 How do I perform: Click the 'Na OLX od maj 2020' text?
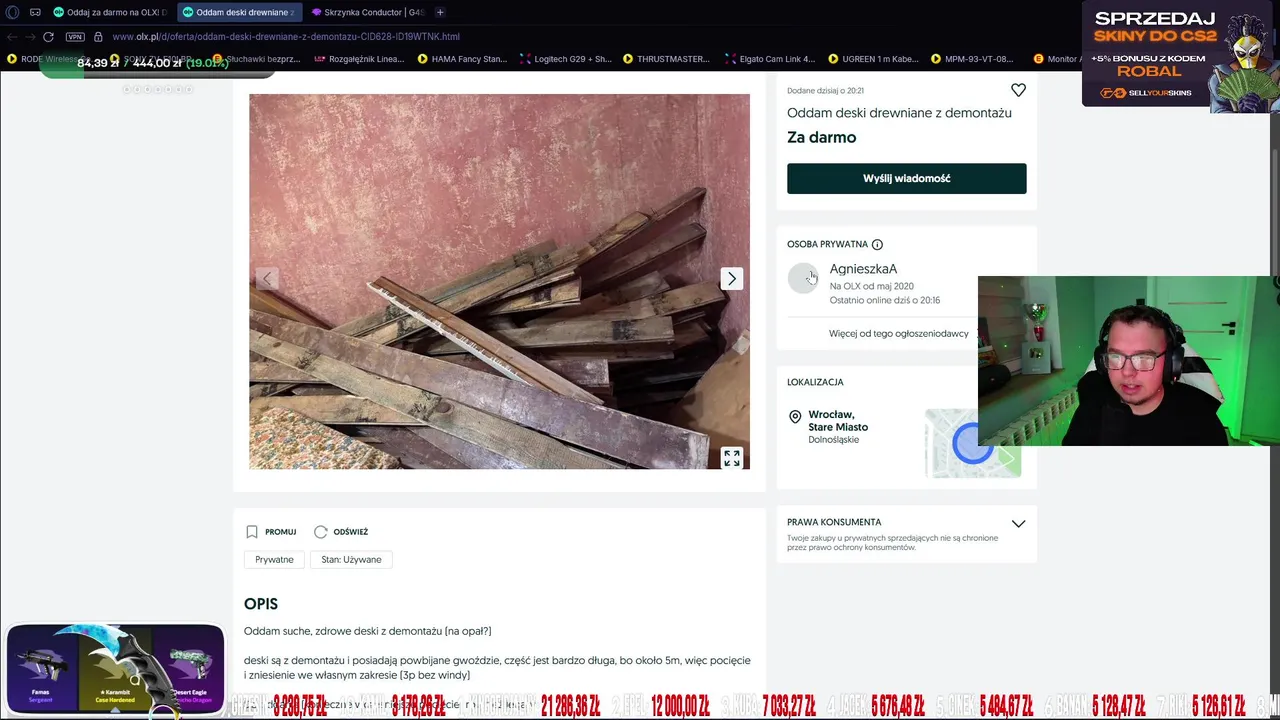click(871, 286)
